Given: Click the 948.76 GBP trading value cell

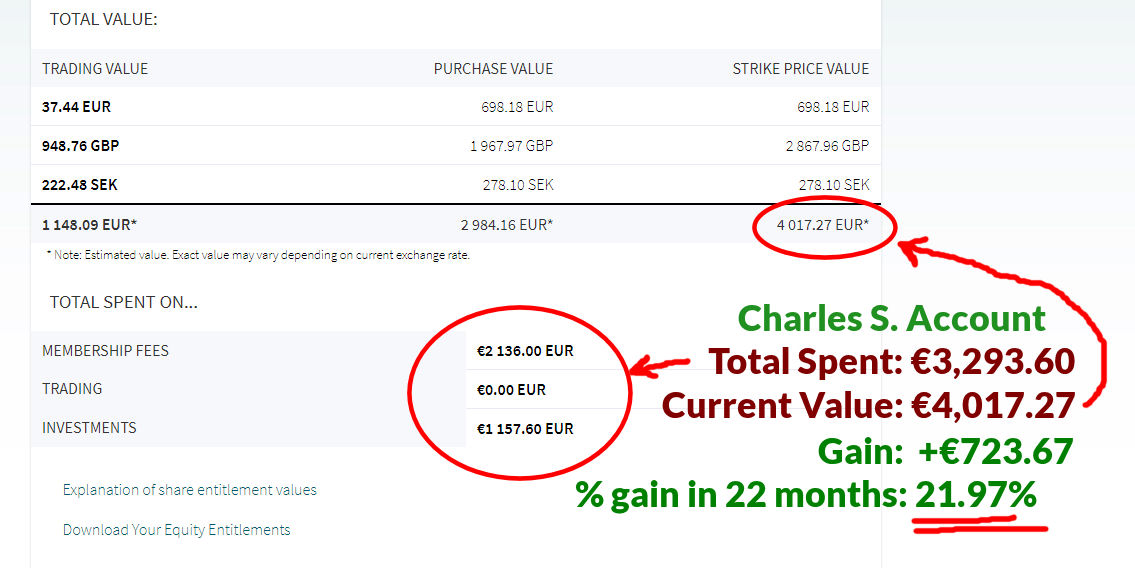Looking at the screenshot, I should pos(80,145).
